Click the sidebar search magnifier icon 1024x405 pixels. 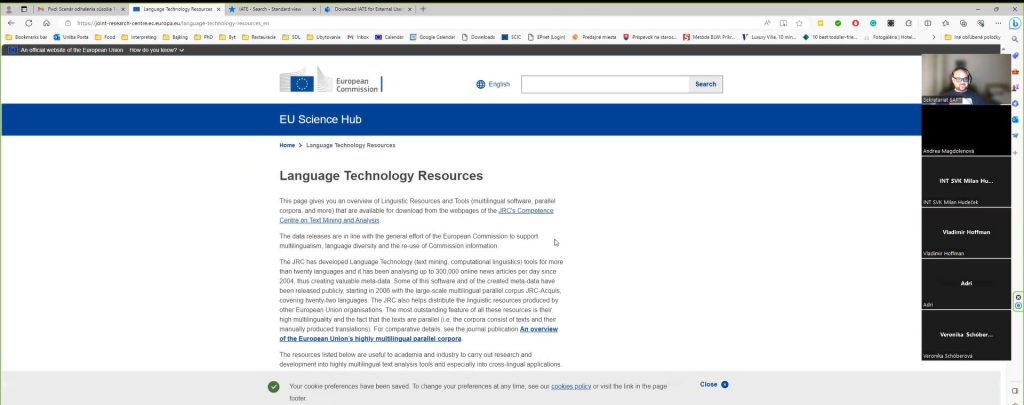[1015, 39]
